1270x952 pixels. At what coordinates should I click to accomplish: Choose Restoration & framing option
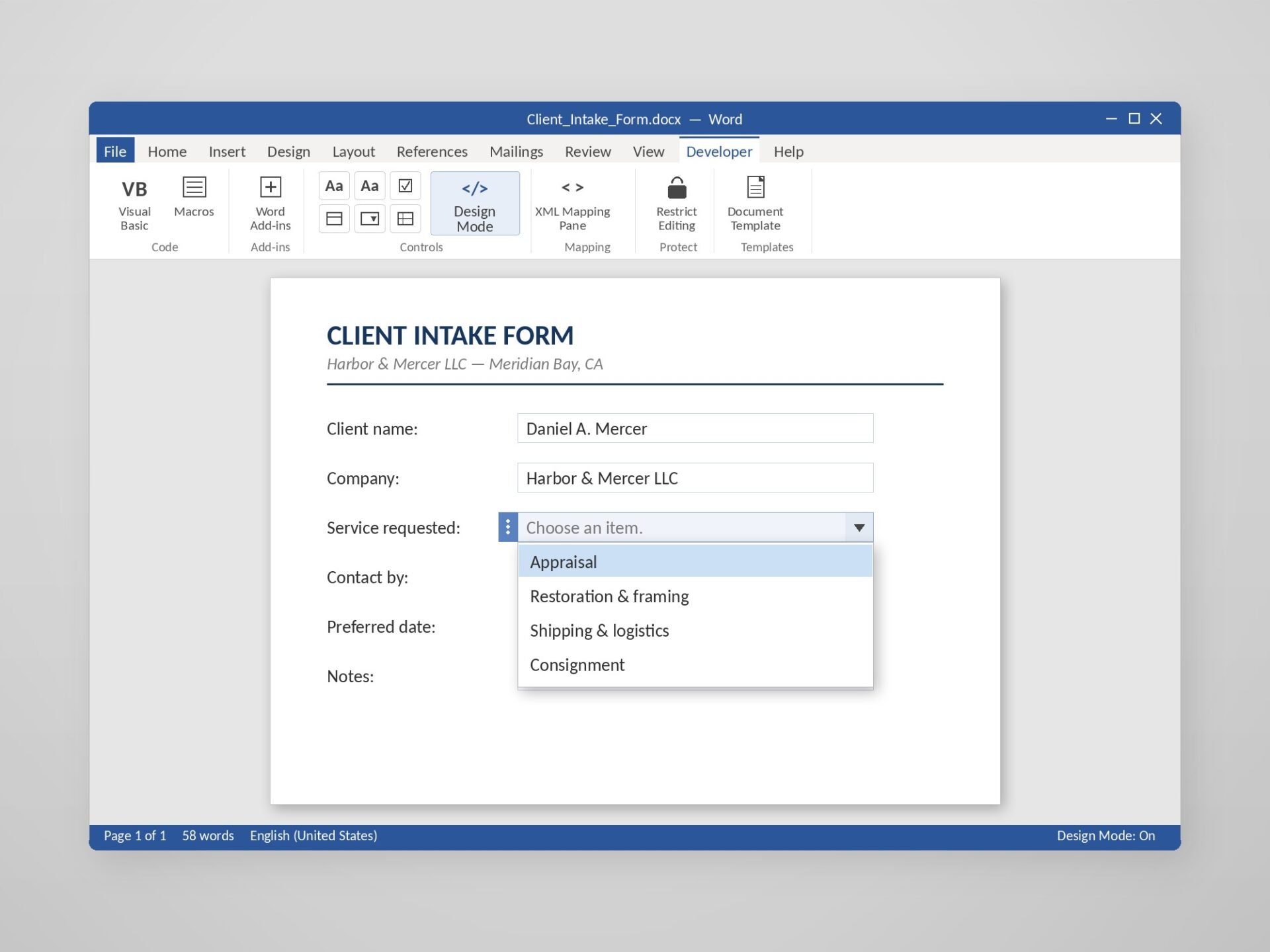point(695,596)
